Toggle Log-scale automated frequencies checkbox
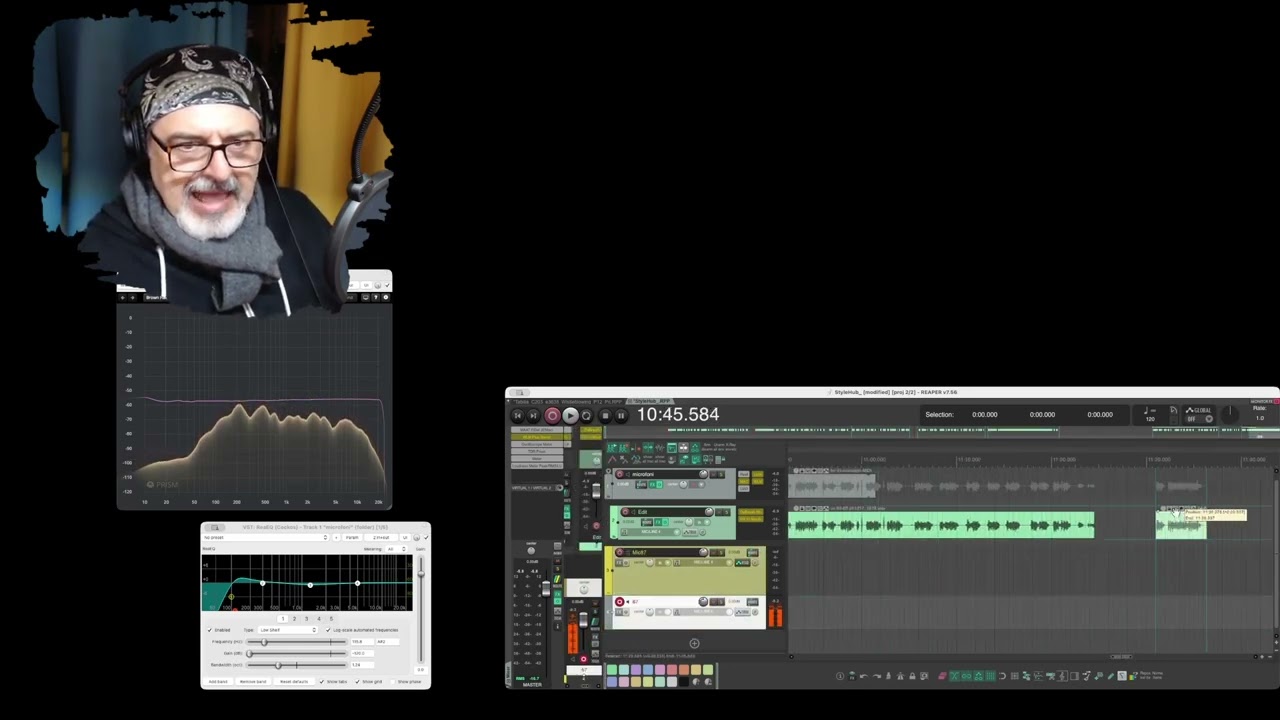Viewport: 1280px width, 720px height. click(x=328, y=630)
